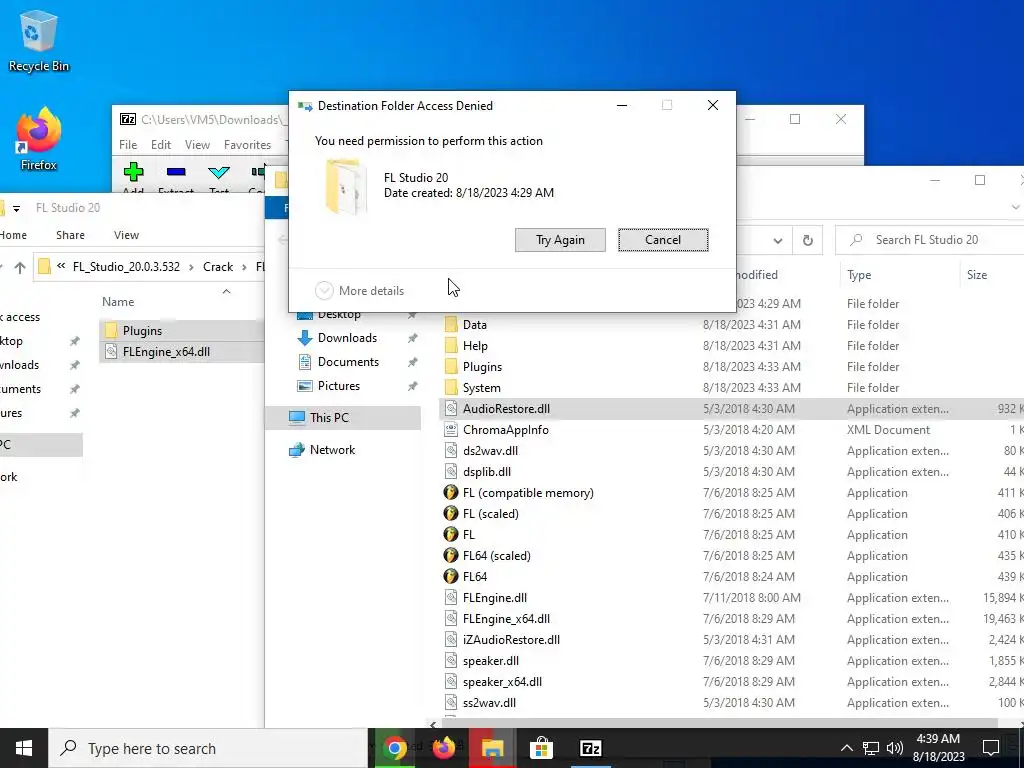
Task: Select iZAudioRestore.dll file
Action: coord(511,639)
